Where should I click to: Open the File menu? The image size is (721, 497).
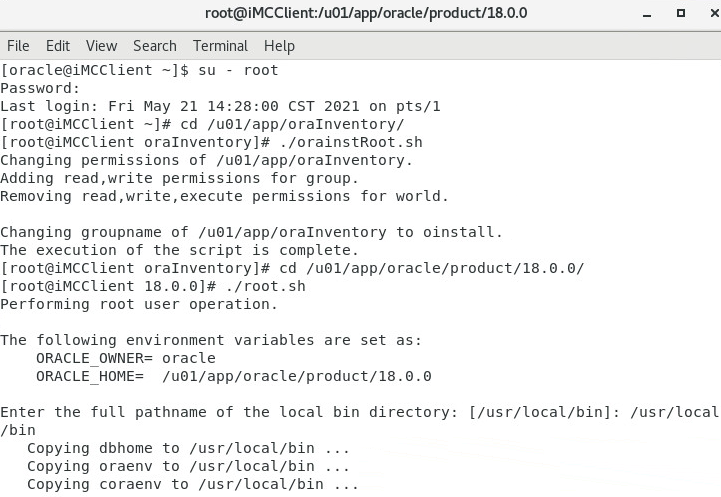[18, 46]
